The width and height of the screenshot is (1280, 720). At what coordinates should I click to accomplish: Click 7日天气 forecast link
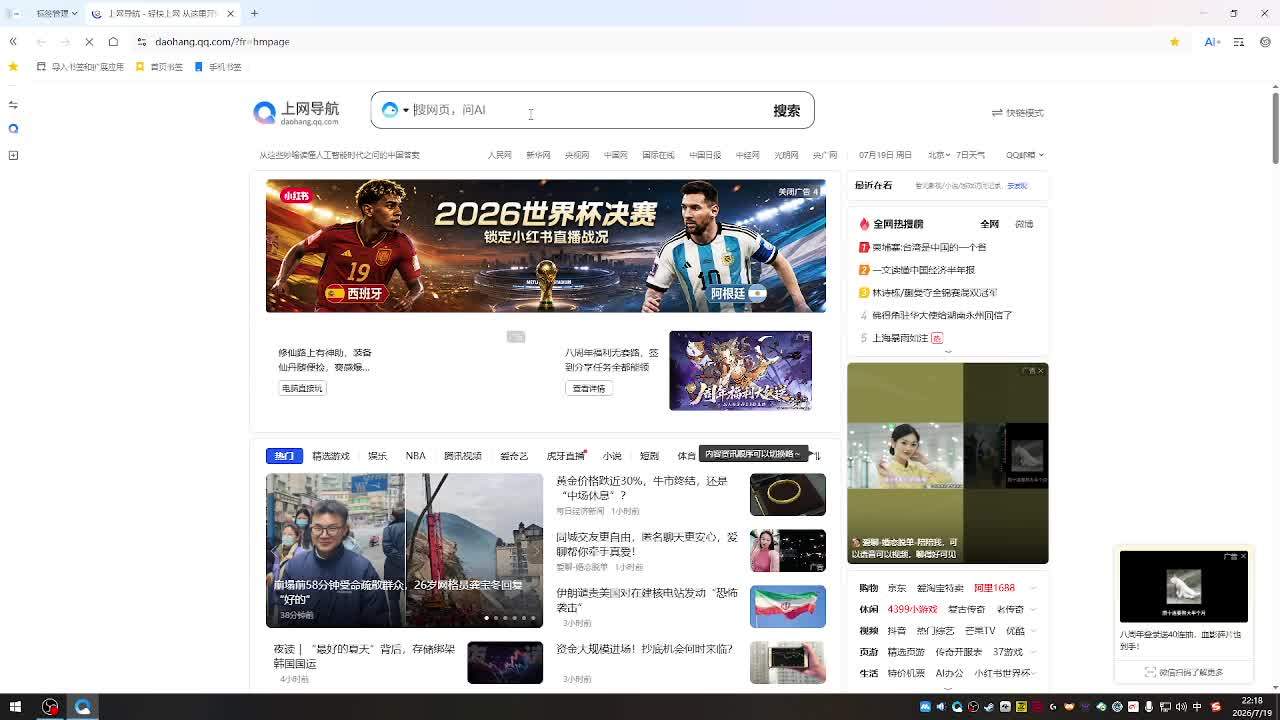pos(971,155)
